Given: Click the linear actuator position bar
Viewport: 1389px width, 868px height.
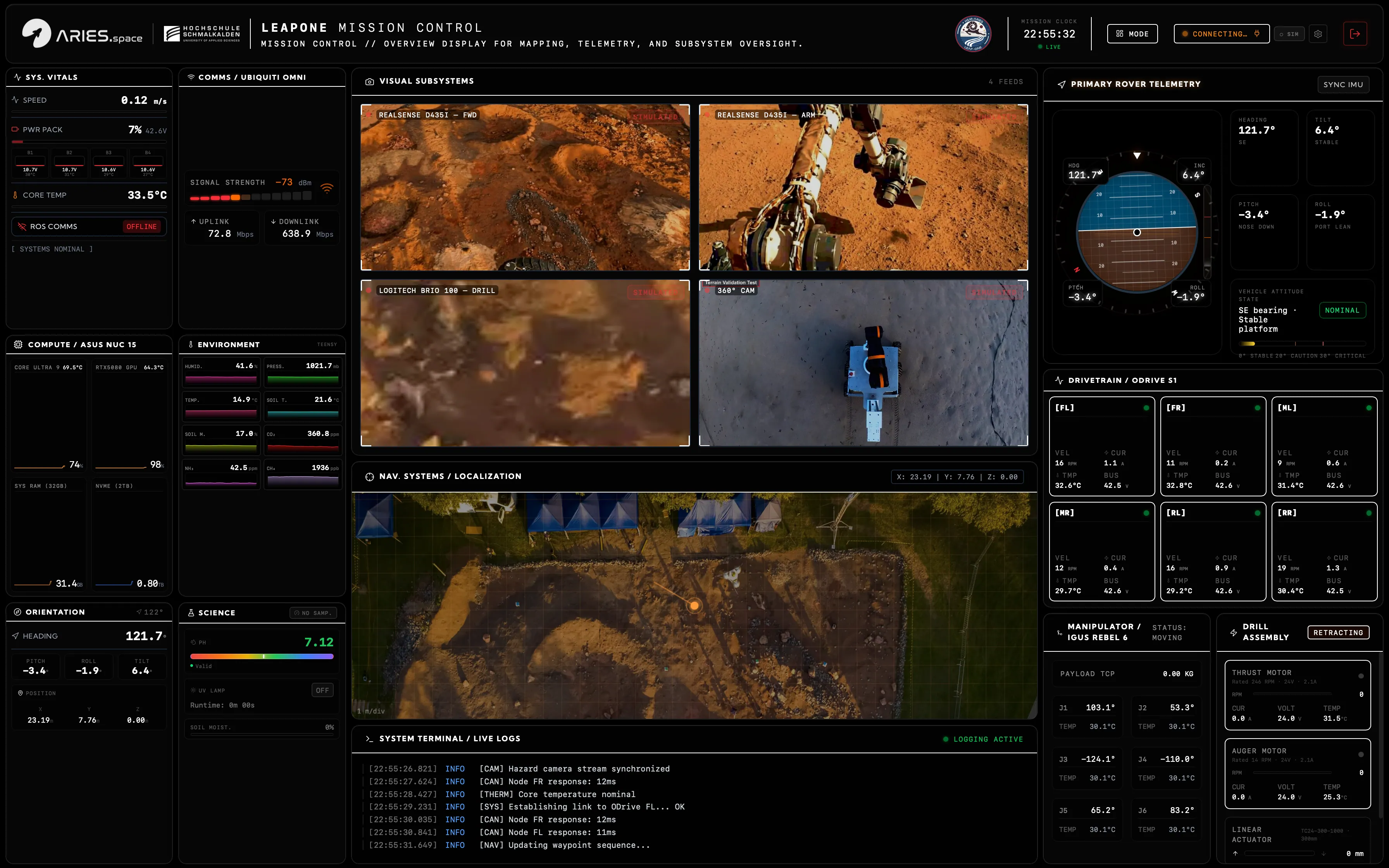Looking at the screenshot, I should [1279, 854].
